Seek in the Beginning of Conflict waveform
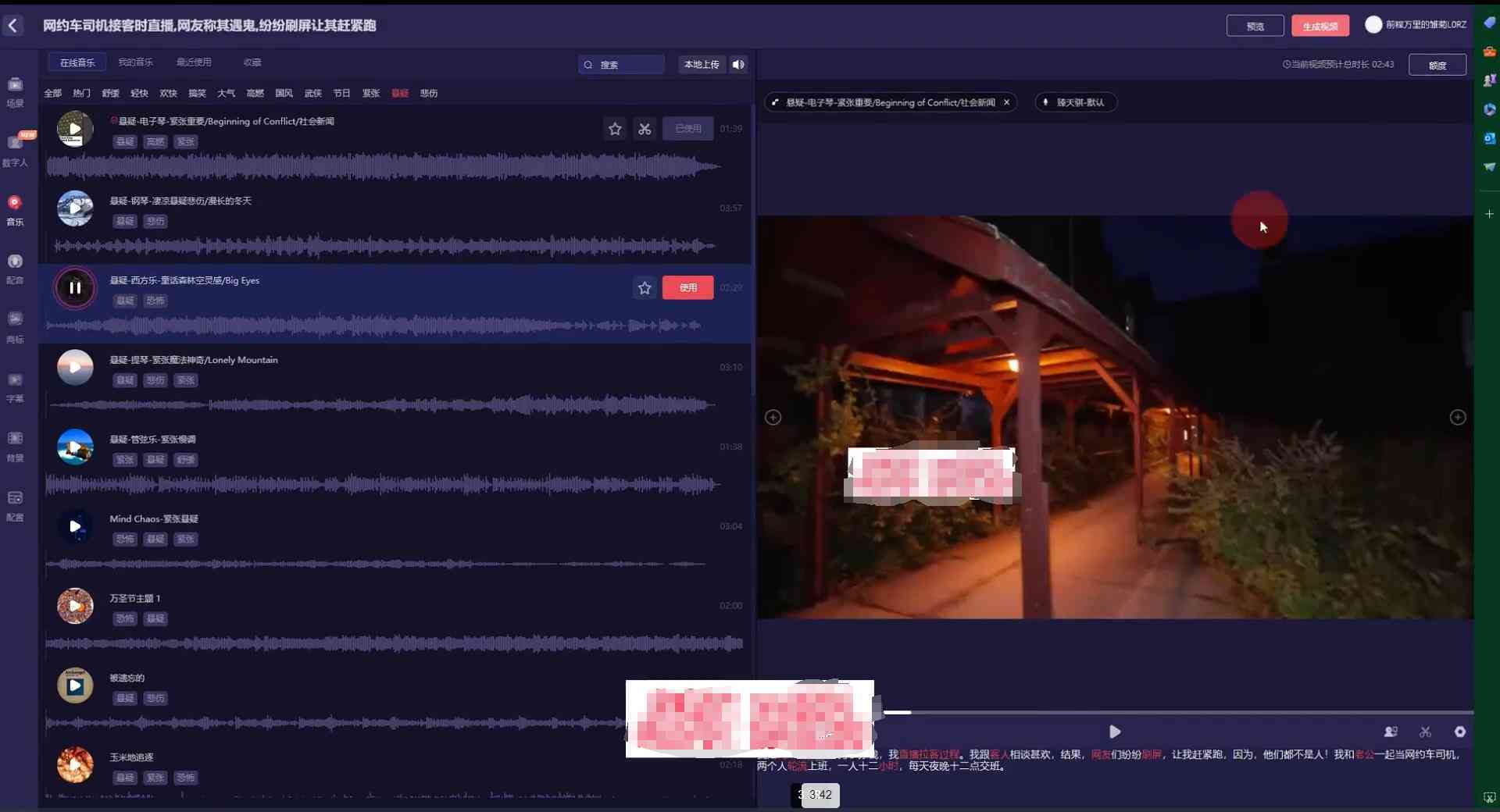Image resolution: width=1500 pixels, height=812 pixels. (383, 166)
